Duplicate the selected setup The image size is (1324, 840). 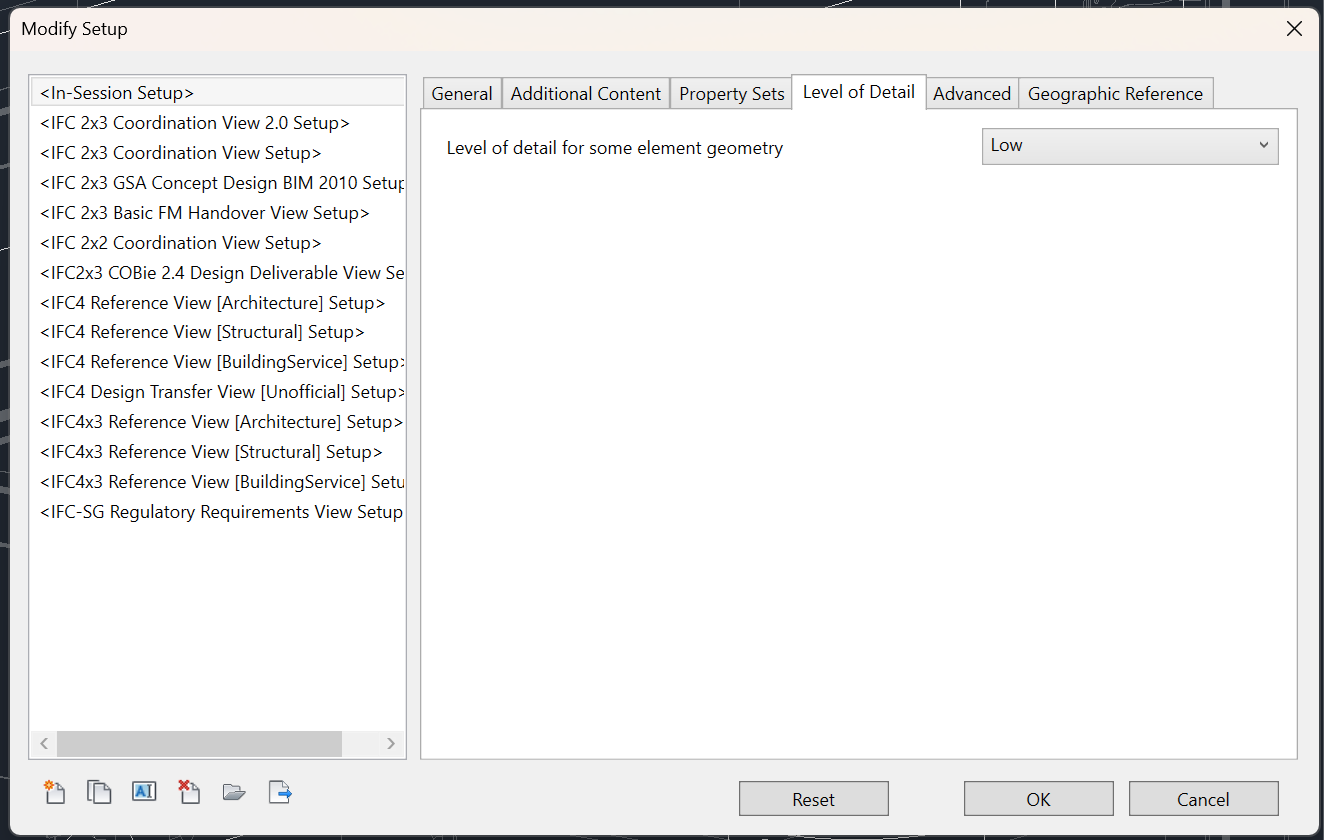coord(99,793)
